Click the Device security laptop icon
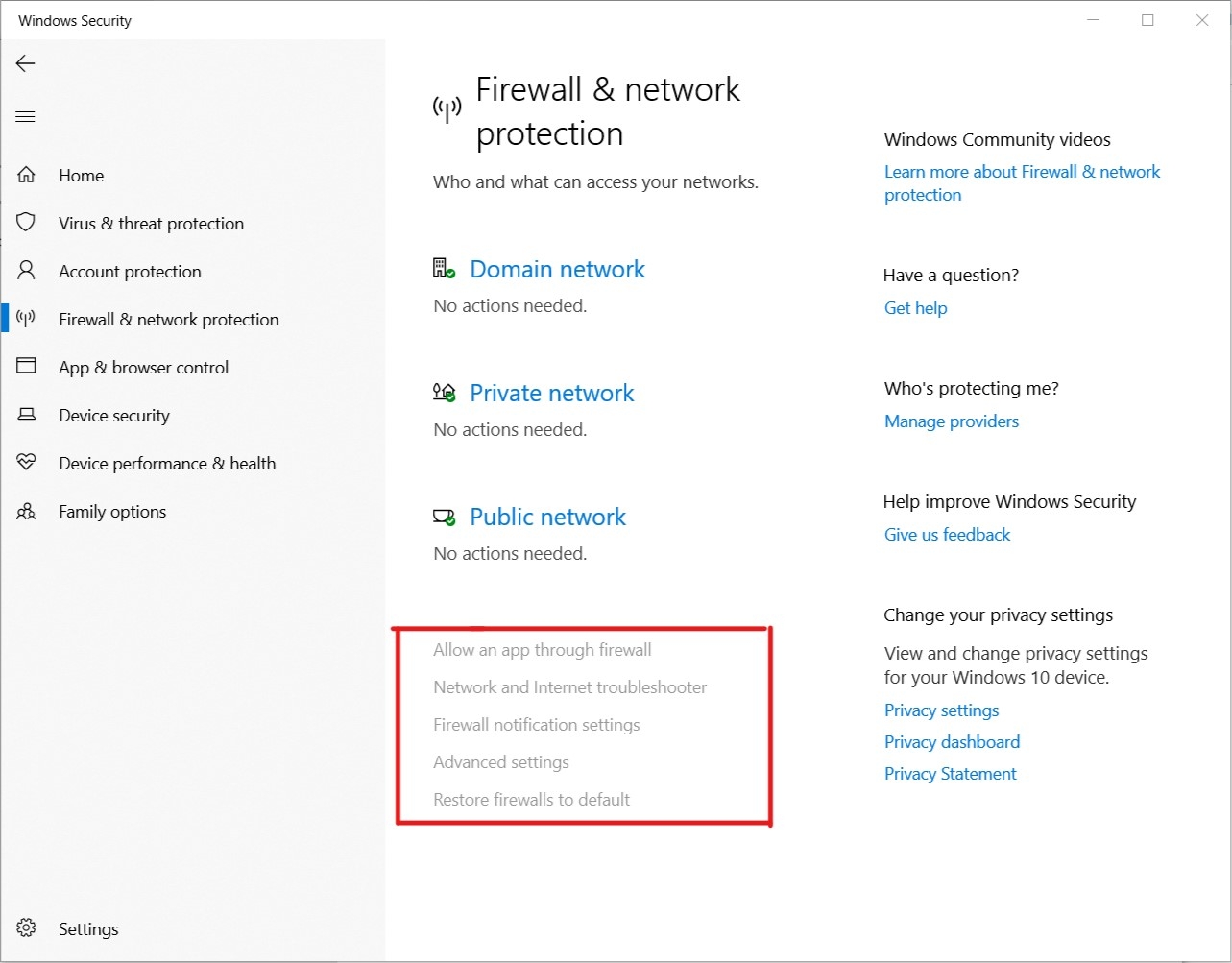Screen dimensions: 1232x963 pos(26,415)
